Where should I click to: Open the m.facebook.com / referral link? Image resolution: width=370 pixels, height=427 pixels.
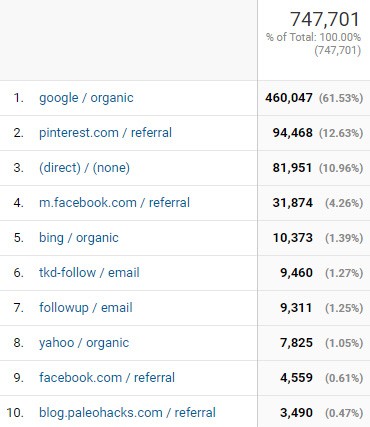click(x=114, y=203)
